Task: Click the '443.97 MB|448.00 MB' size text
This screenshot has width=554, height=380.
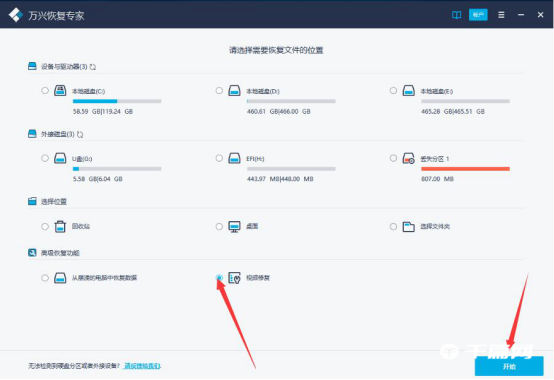Action: pyautogui.click(x=280, y=179)
